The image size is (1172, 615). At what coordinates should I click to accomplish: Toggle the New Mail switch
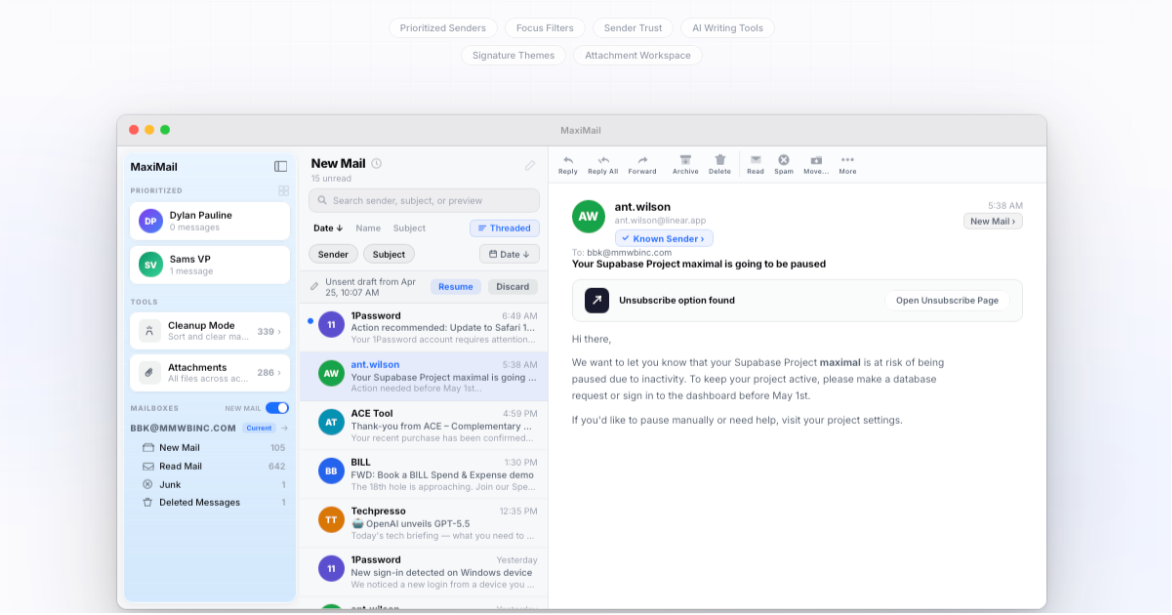(x=277, y=408)
